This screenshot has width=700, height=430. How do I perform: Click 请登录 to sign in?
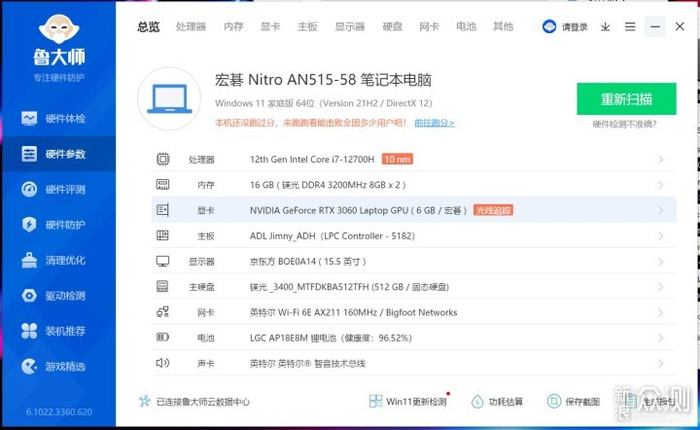[566, 27]
